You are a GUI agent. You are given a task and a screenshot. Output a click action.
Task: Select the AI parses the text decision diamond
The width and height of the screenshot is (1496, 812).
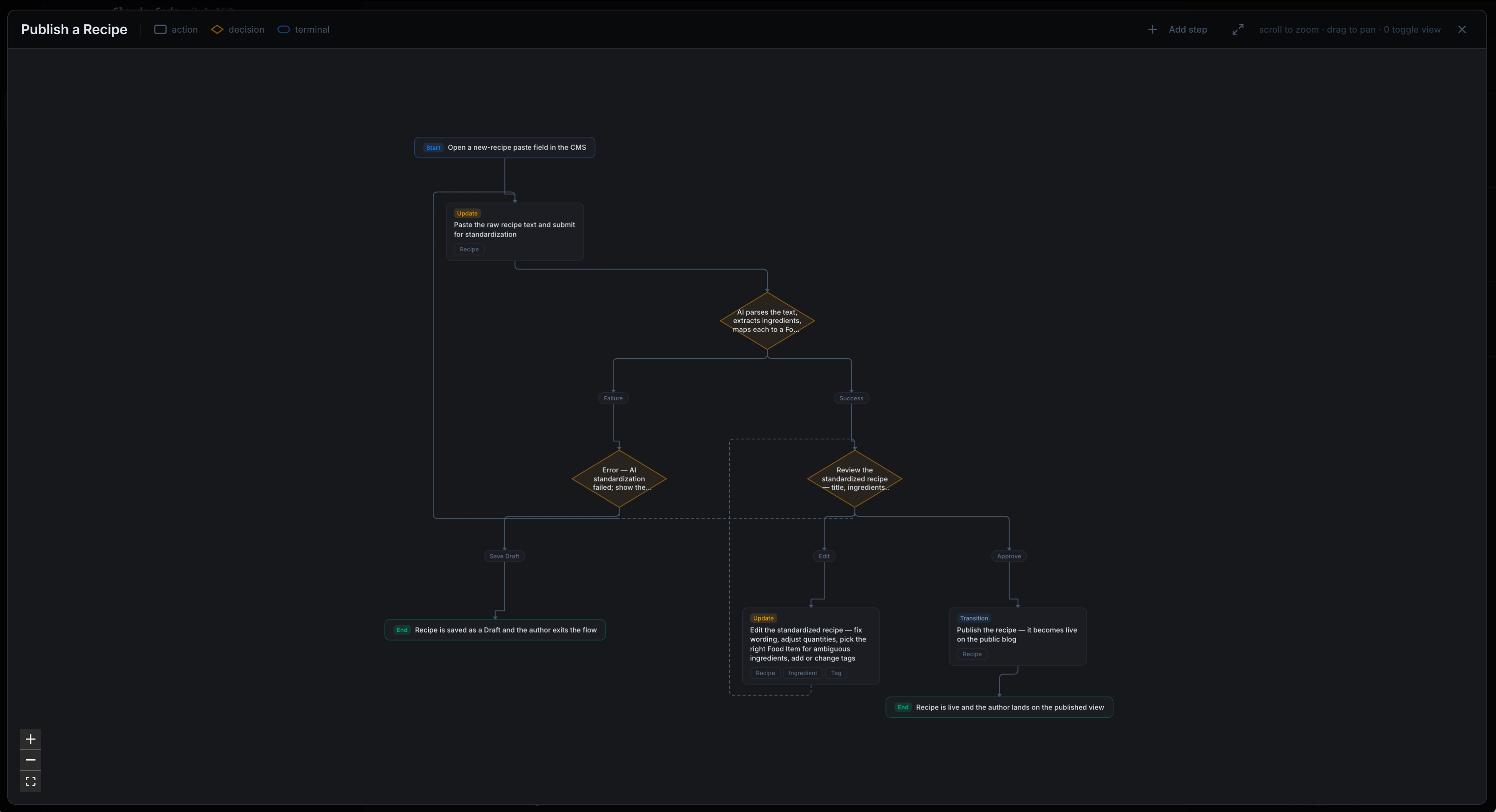767,320
